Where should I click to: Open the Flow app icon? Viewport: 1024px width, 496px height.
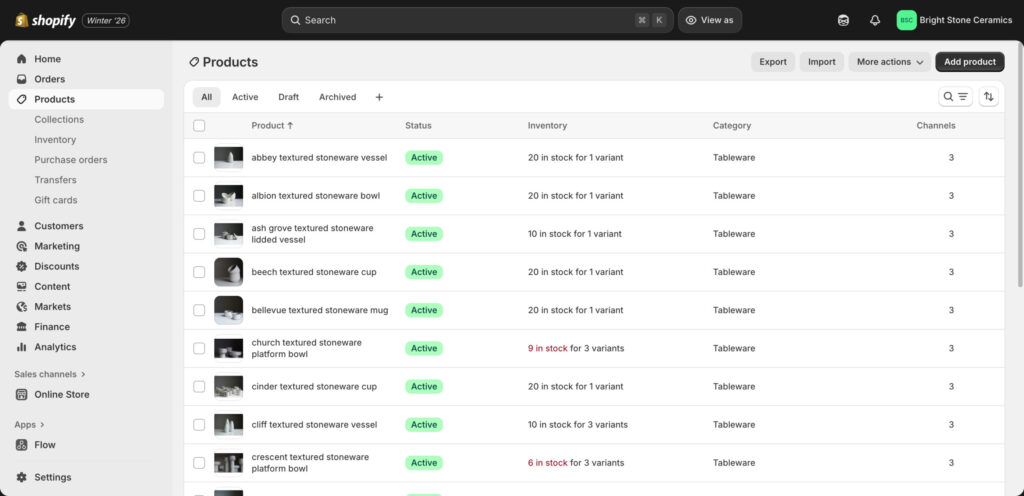click(x=22, y=445)
